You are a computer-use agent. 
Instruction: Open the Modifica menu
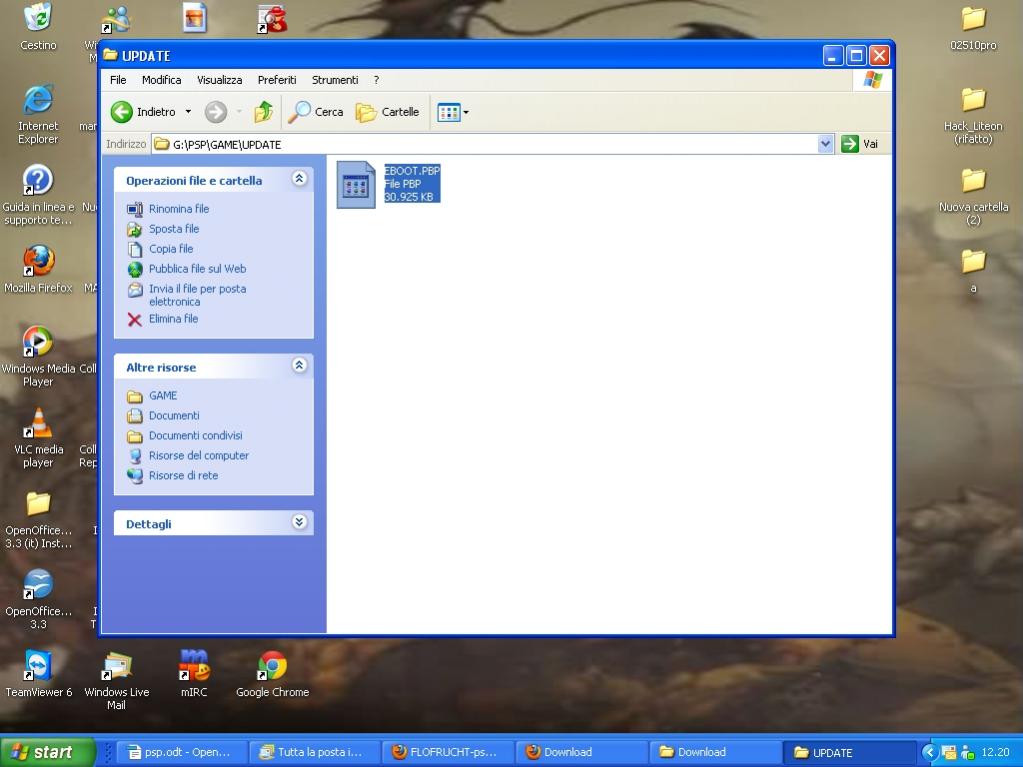(161, 80)
